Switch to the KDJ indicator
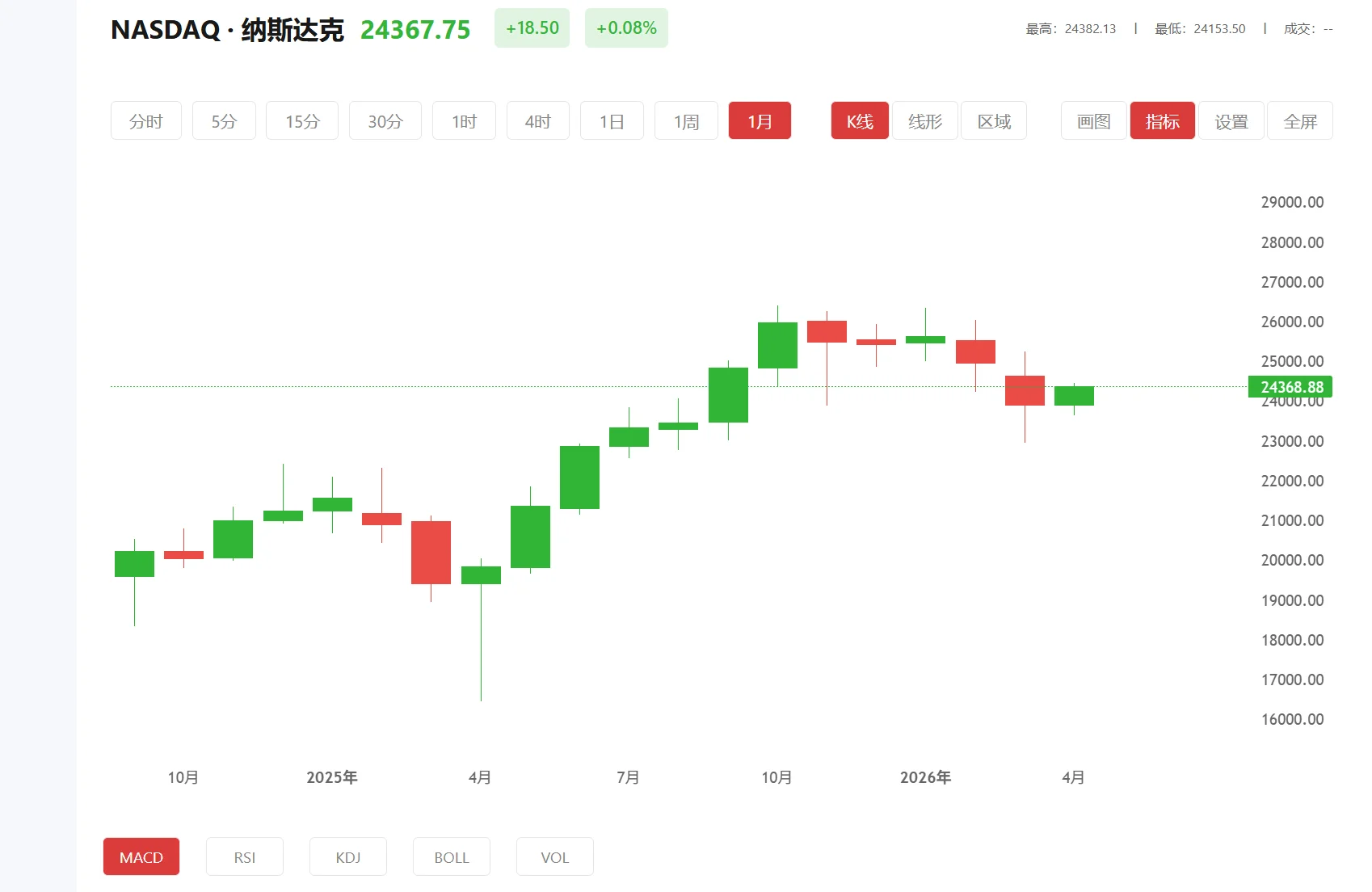Viewport: 1372px width, 892px height. click(x=348, y=857)
